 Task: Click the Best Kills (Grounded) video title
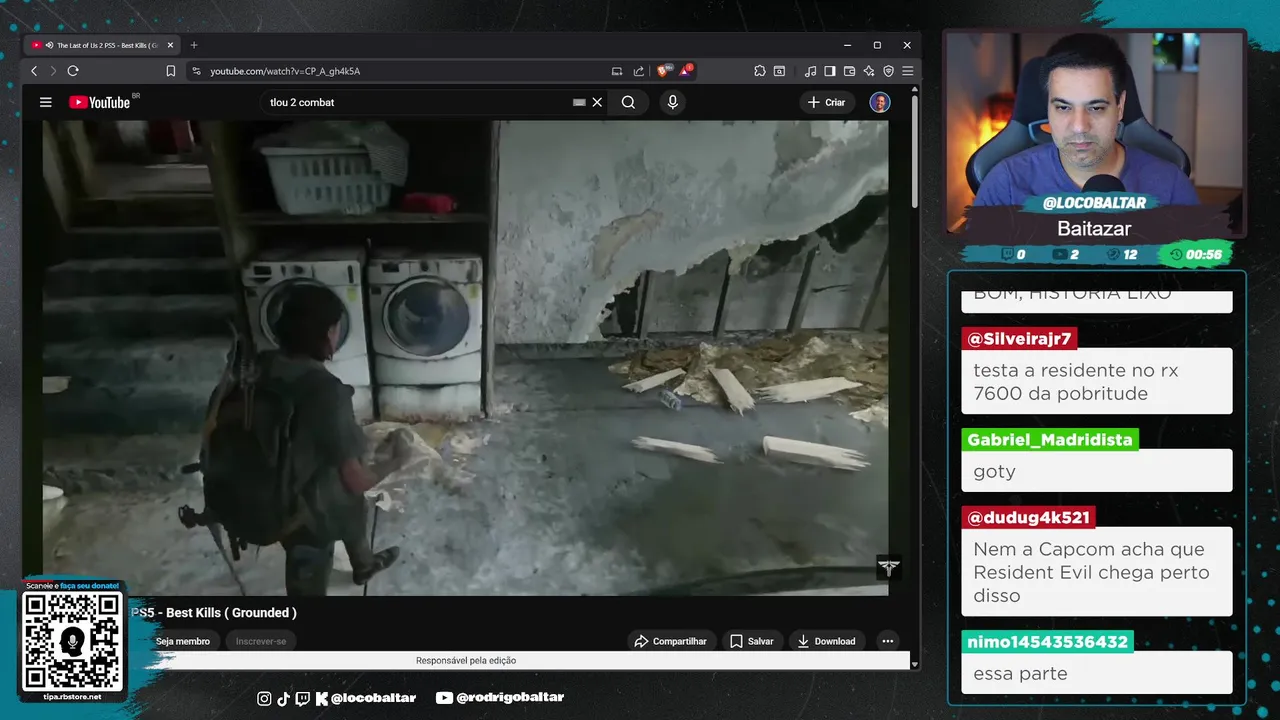[x=214, y=612]
